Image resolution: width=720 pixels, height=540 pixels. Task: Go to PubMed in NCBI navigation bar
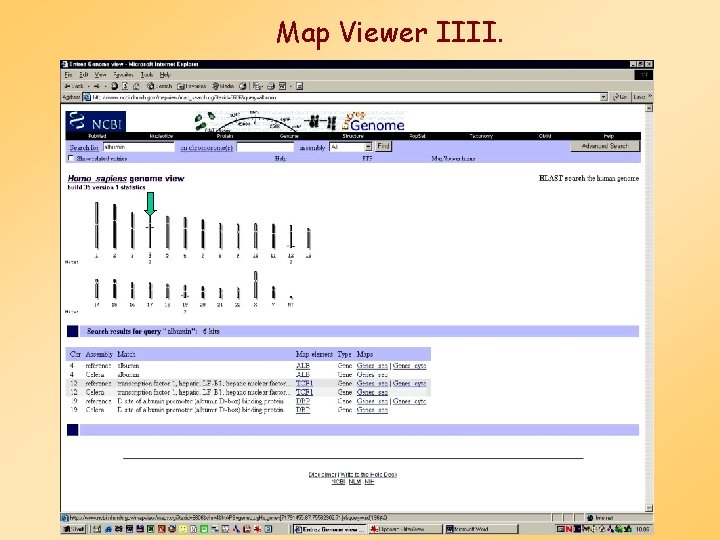[97, 136]
